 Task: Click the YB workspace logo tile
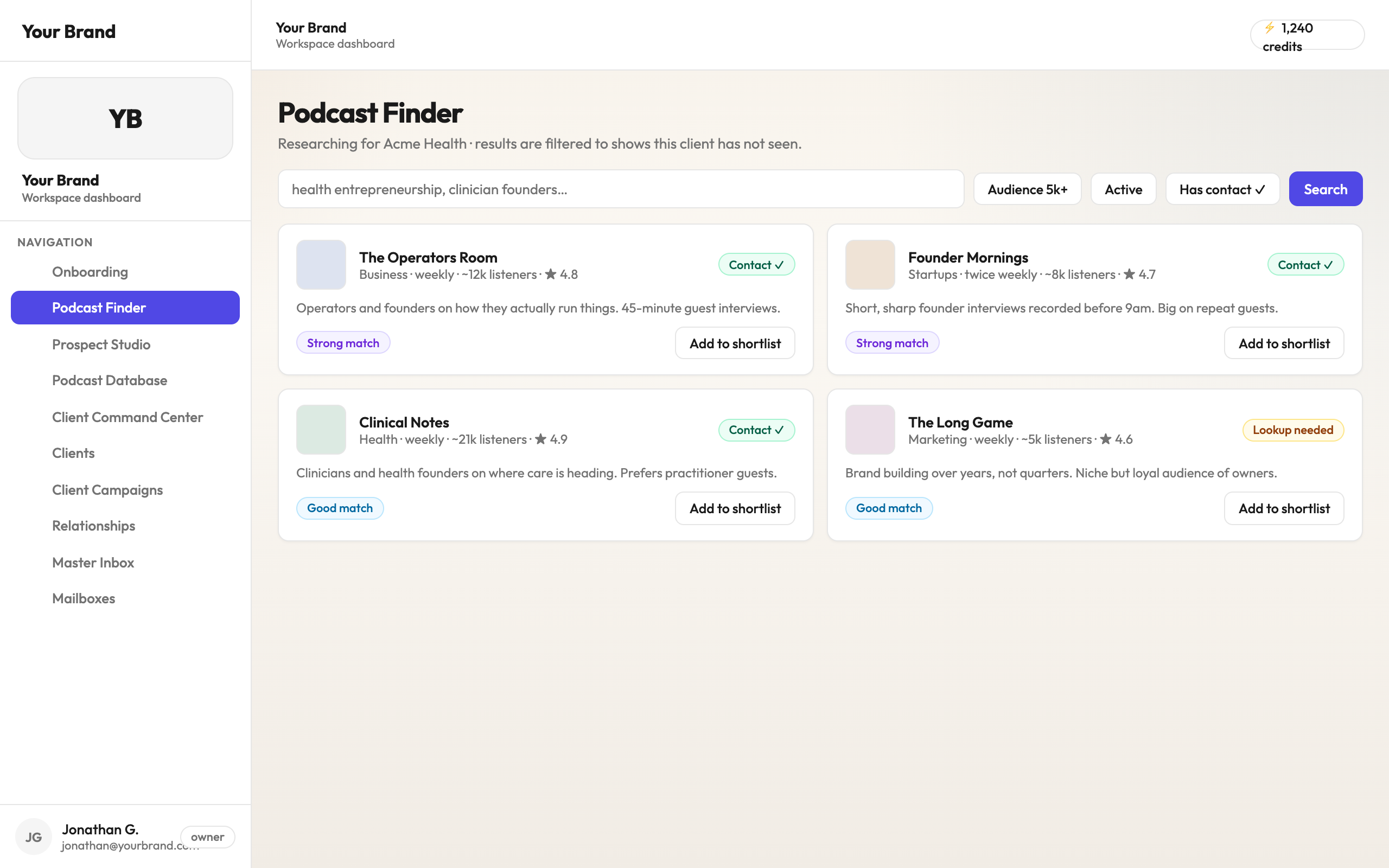(x=125, y=118)
